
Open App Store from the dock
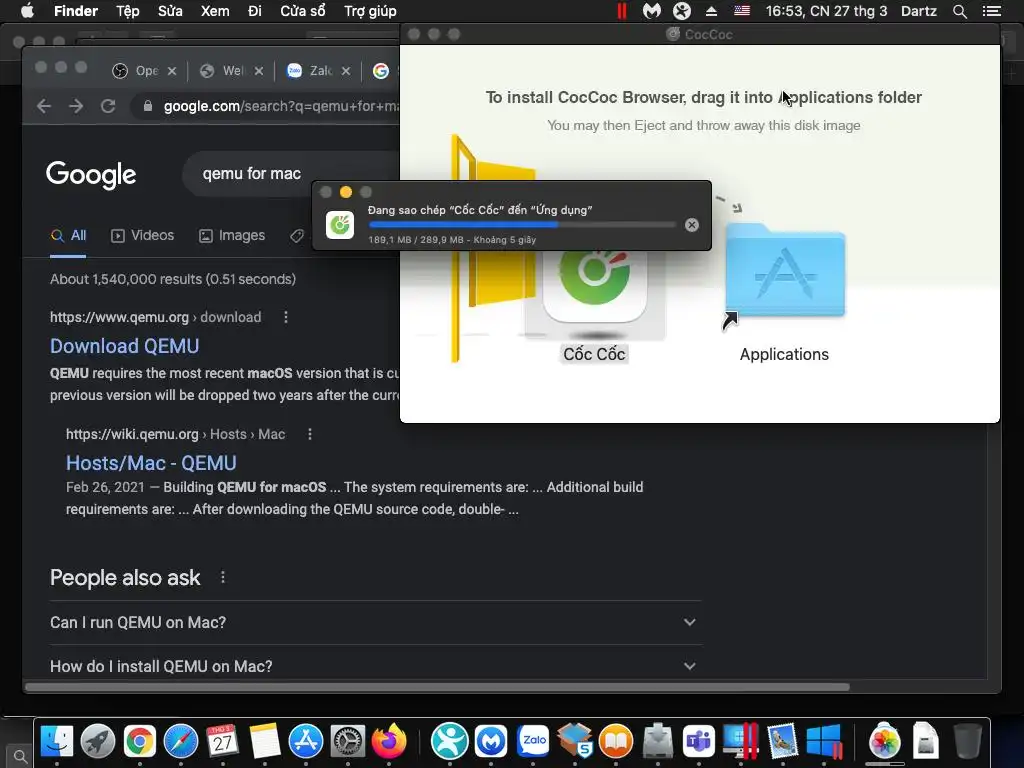pyautogui.click(x=306, y=741)
